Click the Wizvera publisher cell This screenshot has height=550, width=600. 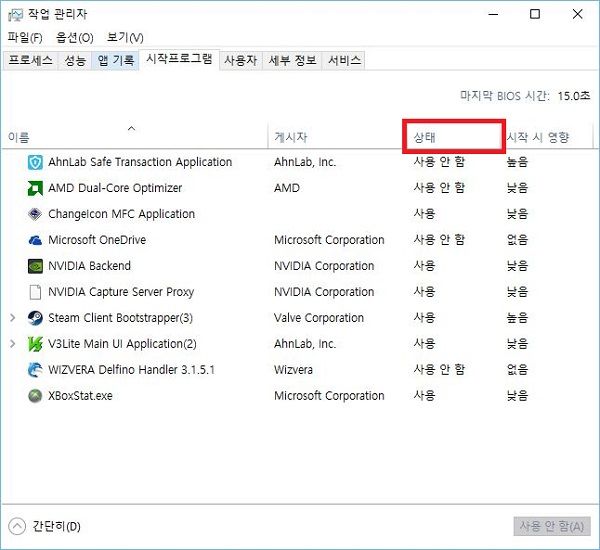(293, 370)
